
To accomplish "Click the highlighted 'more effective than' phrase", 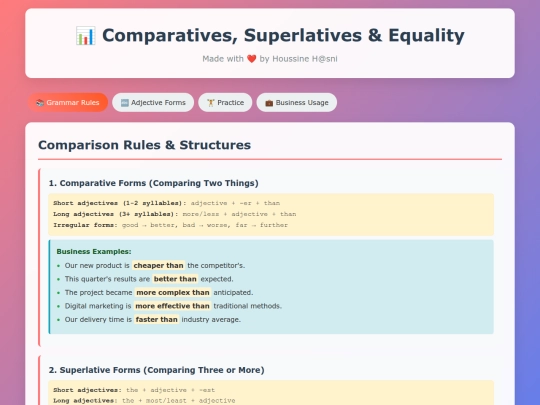I will coord(173,306).
